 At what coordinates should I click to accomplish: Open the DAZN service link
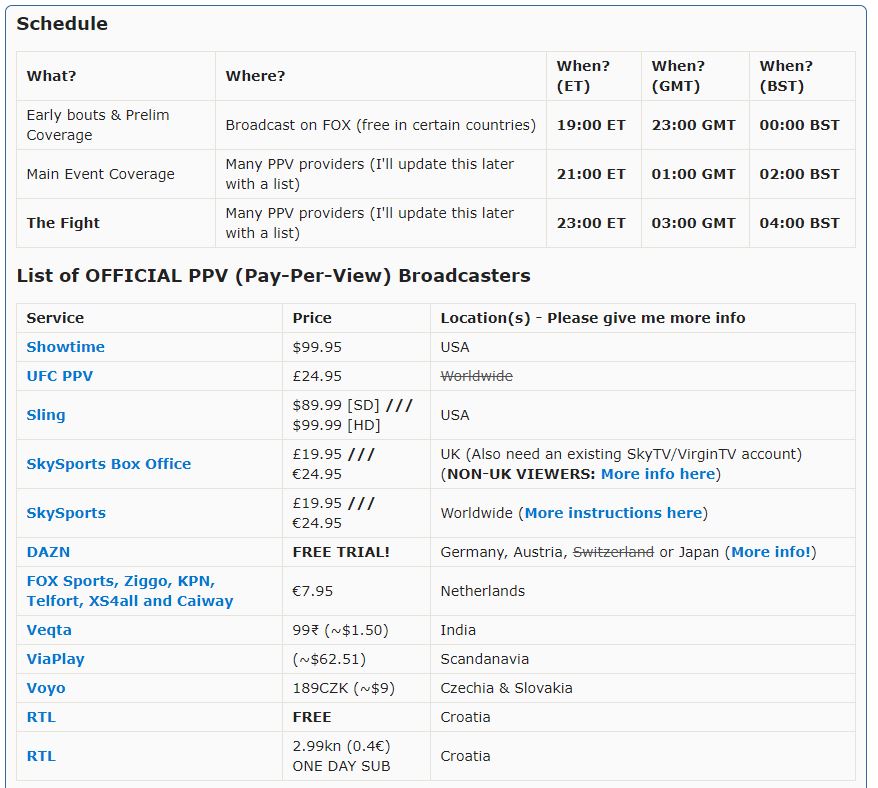pos(48,552)
